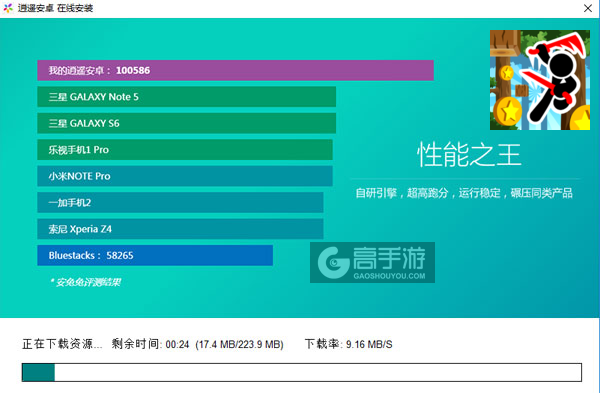Select the 索尼 Xperia Z4 bar
The height and width of the screenshot is (393, 600).
tap(180, 229)
